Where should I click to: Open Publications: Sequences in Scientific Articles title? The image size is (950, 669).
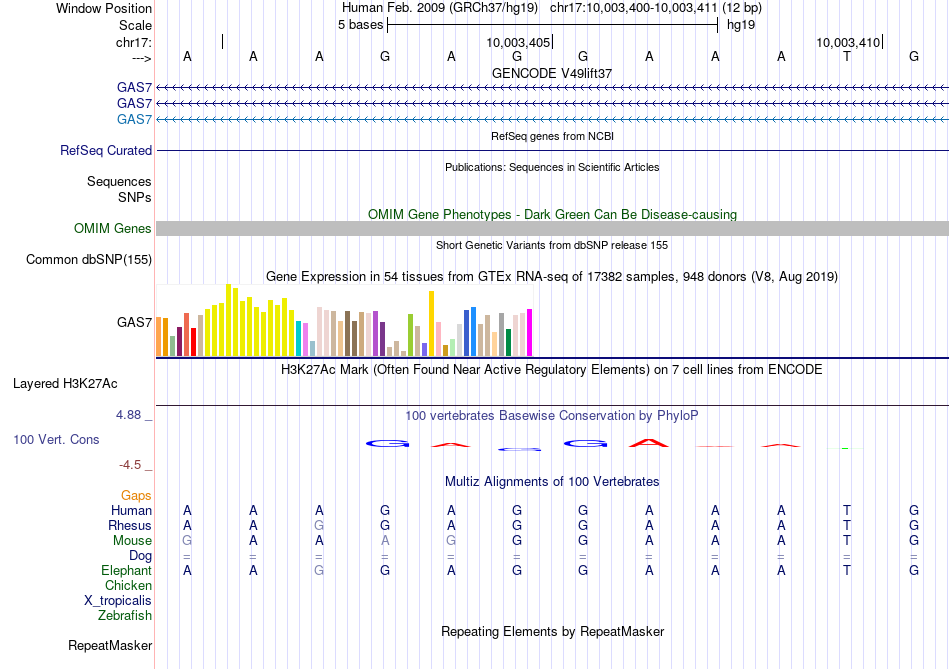[x=552, y=167]
